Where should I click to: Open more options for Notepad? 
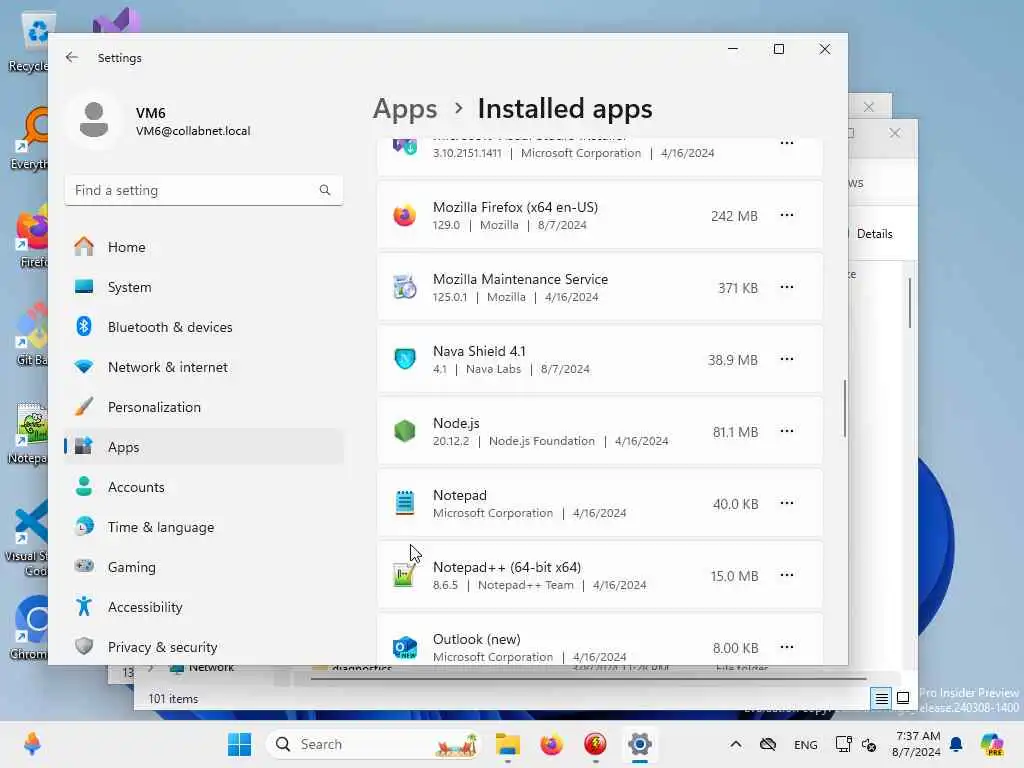click(787, 503)
